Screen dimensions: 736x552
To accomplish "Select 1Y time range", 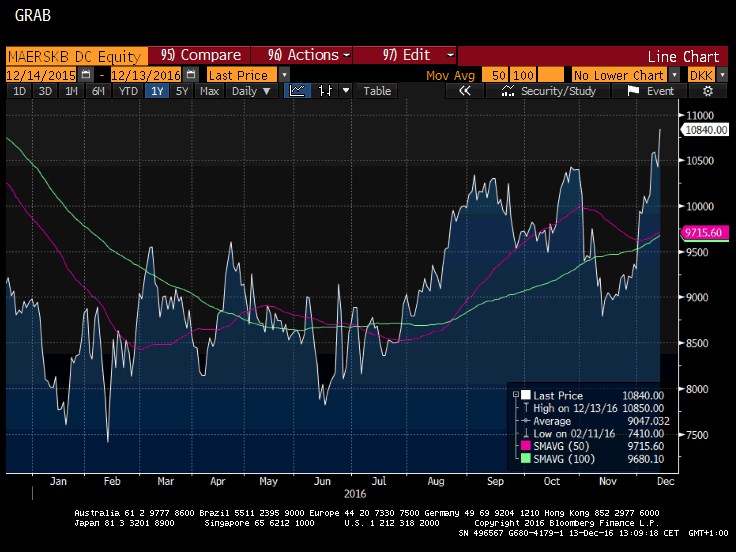I will [x=157, y=91].
